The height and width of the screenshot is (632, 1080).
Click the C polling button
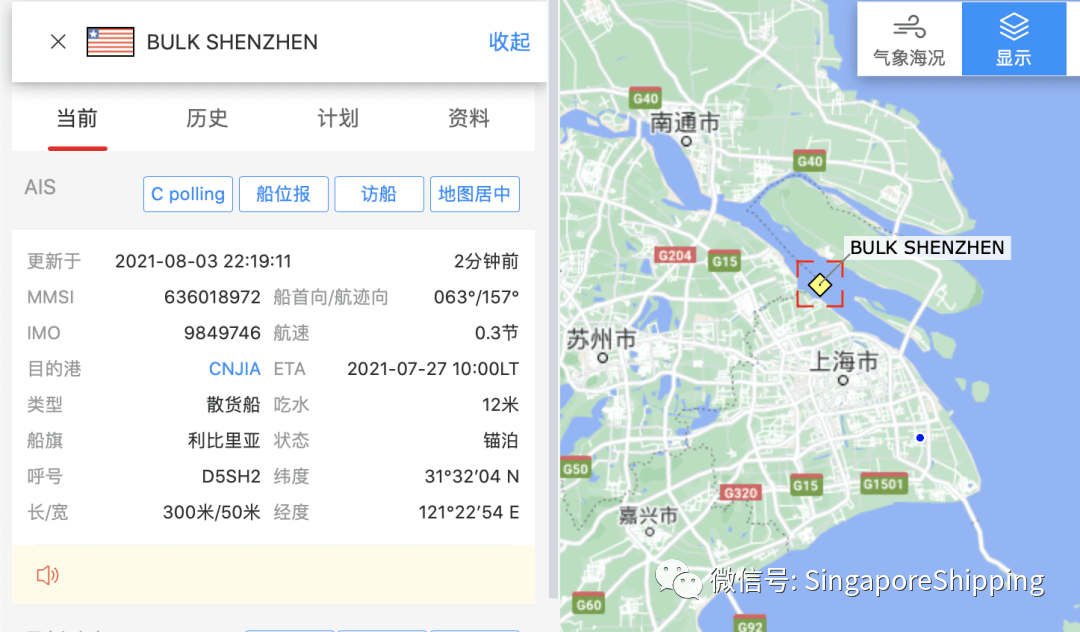click(188, 194)
